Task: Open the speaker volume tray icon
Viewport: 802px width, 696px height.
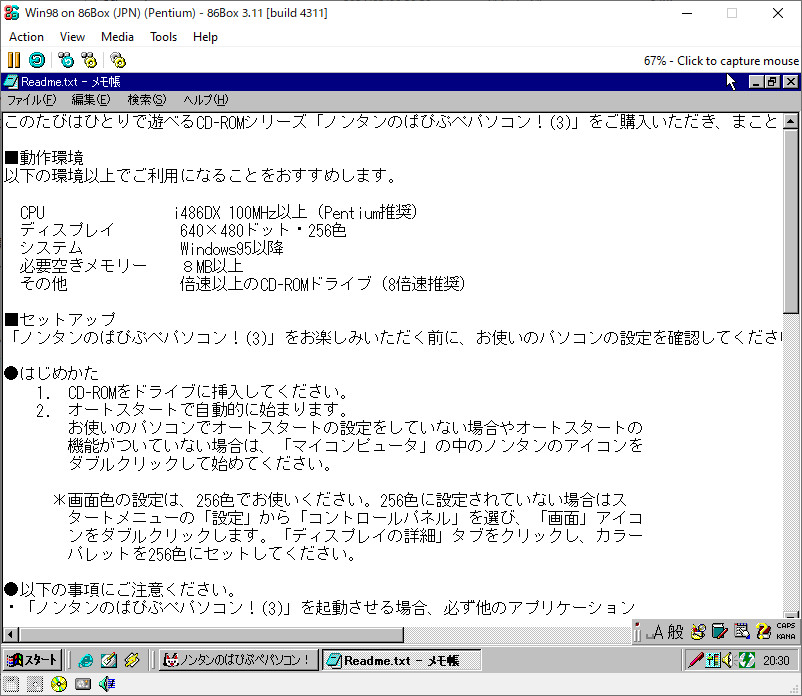Action: [727, 660]
